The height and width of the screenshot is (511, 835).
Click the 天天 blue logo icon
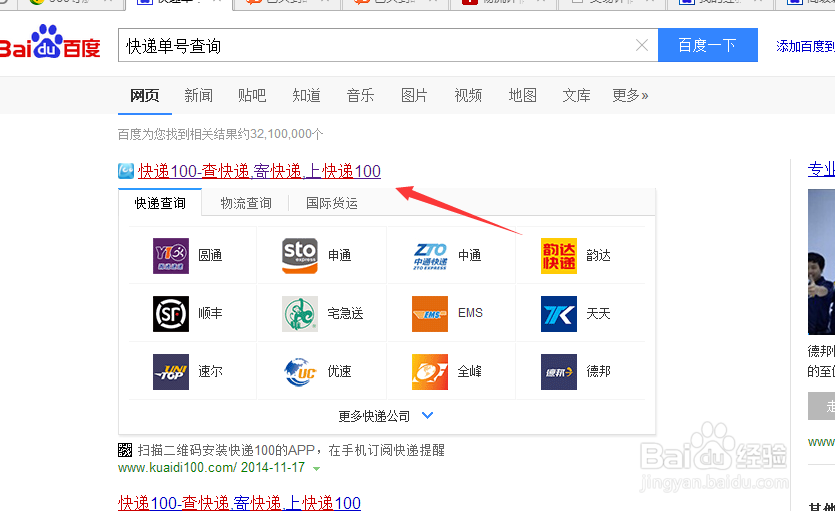tap(559, 314)
